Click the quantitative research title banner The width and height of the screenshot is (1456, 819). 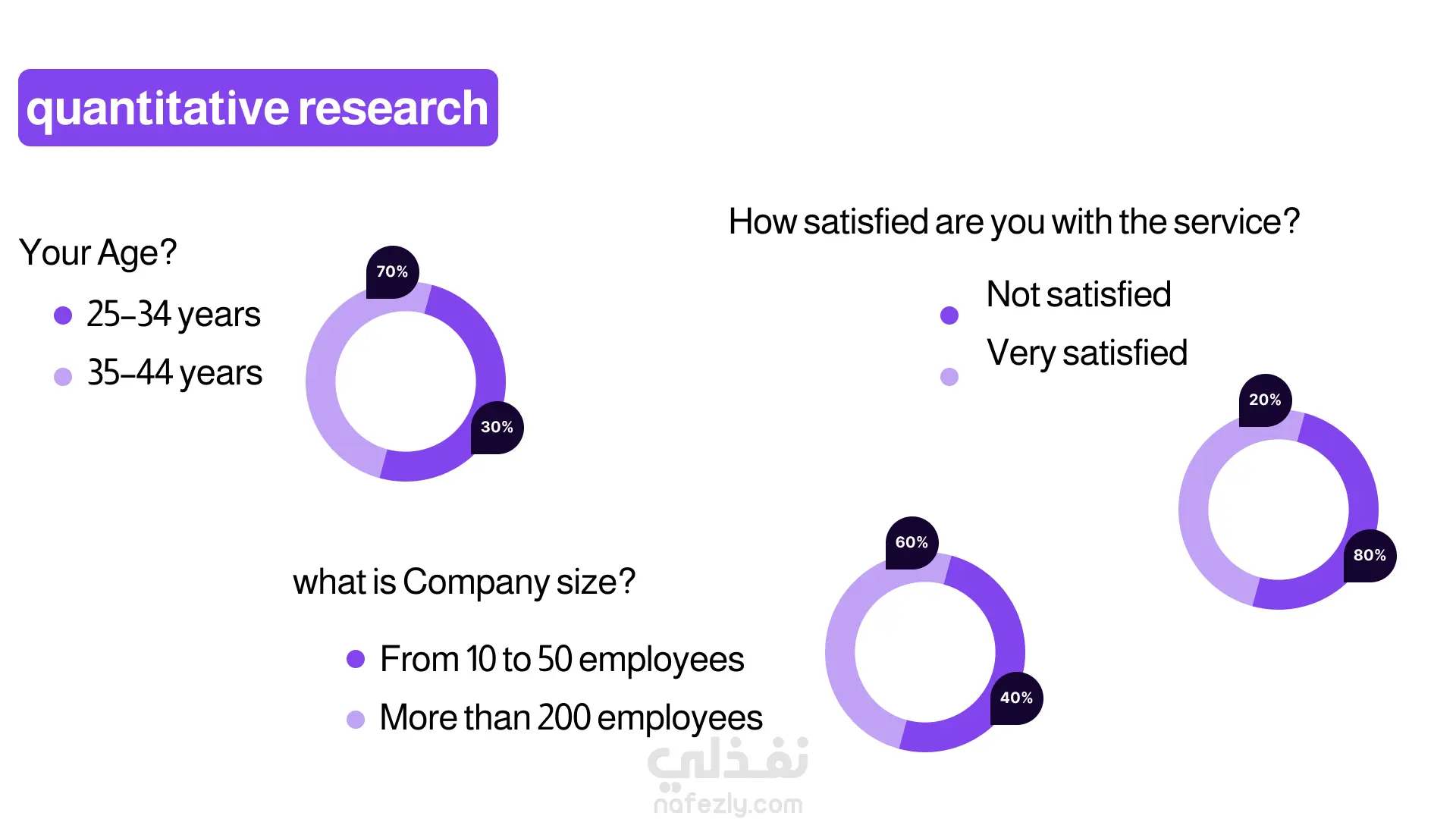[258, 108]
